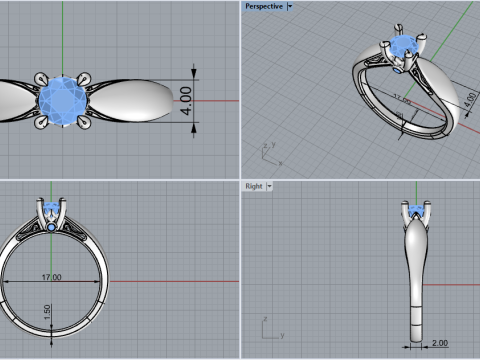Select the ring shank in Right view
Screen dimensions: 480x360
[415, 280]
